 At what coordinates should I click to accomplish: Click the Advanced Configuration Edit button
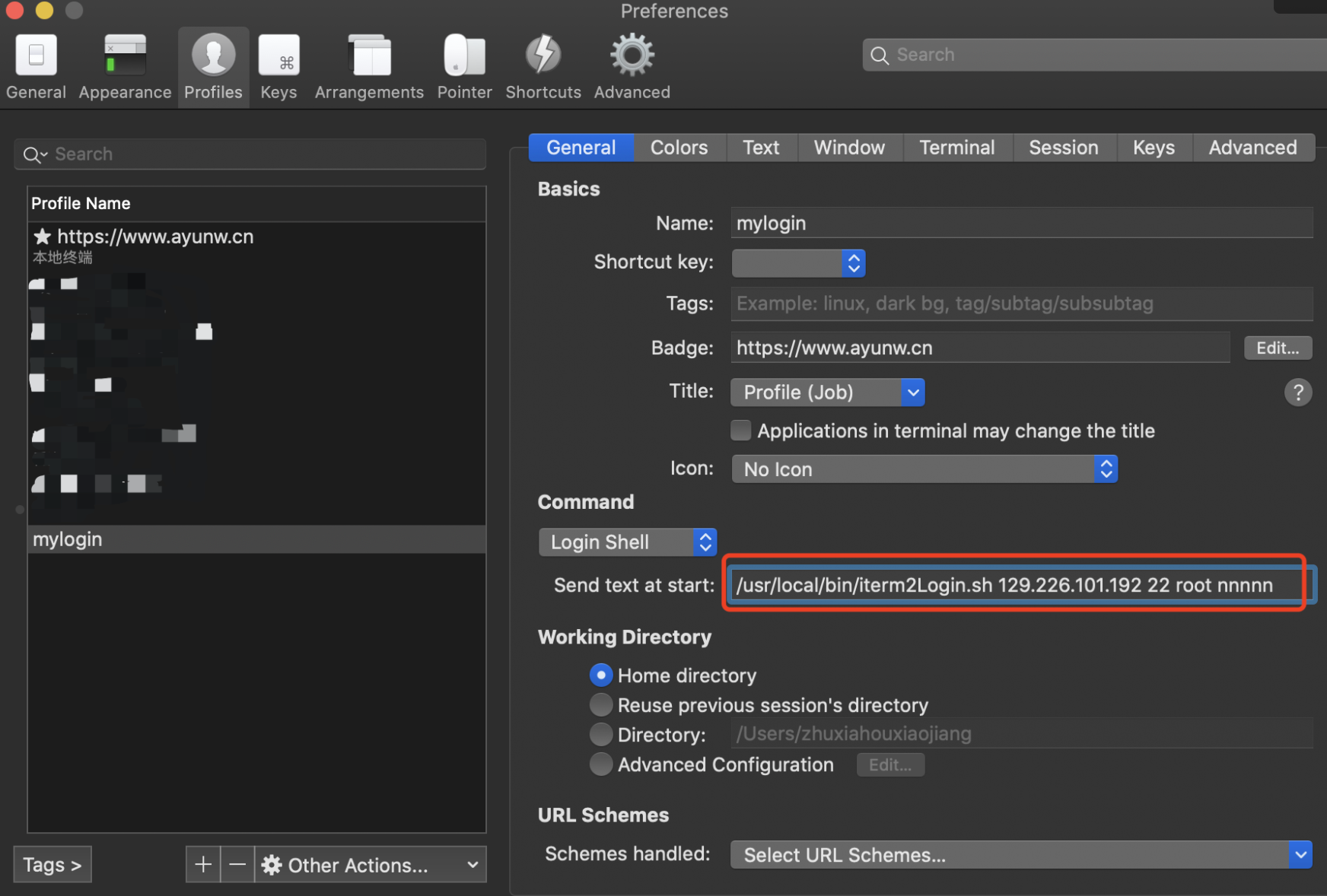coord(890,765)
